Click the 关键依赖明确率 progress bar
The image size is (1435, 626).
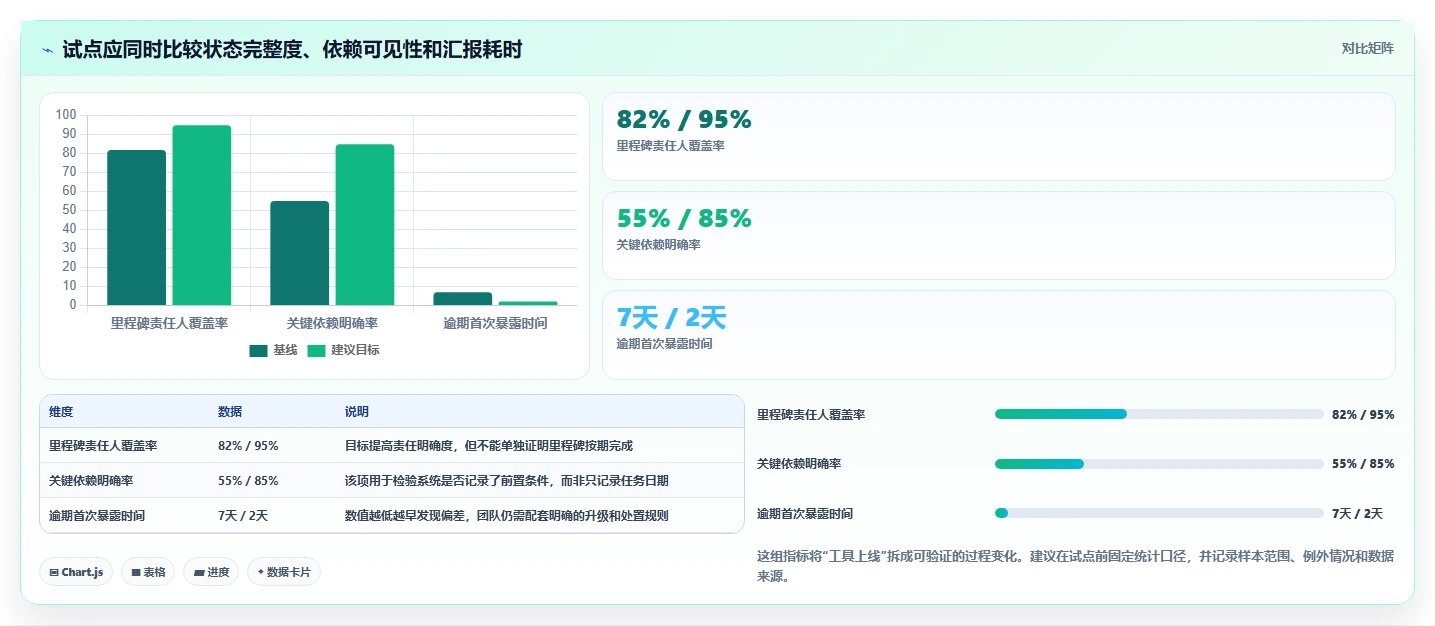[x=1159, y=464]
